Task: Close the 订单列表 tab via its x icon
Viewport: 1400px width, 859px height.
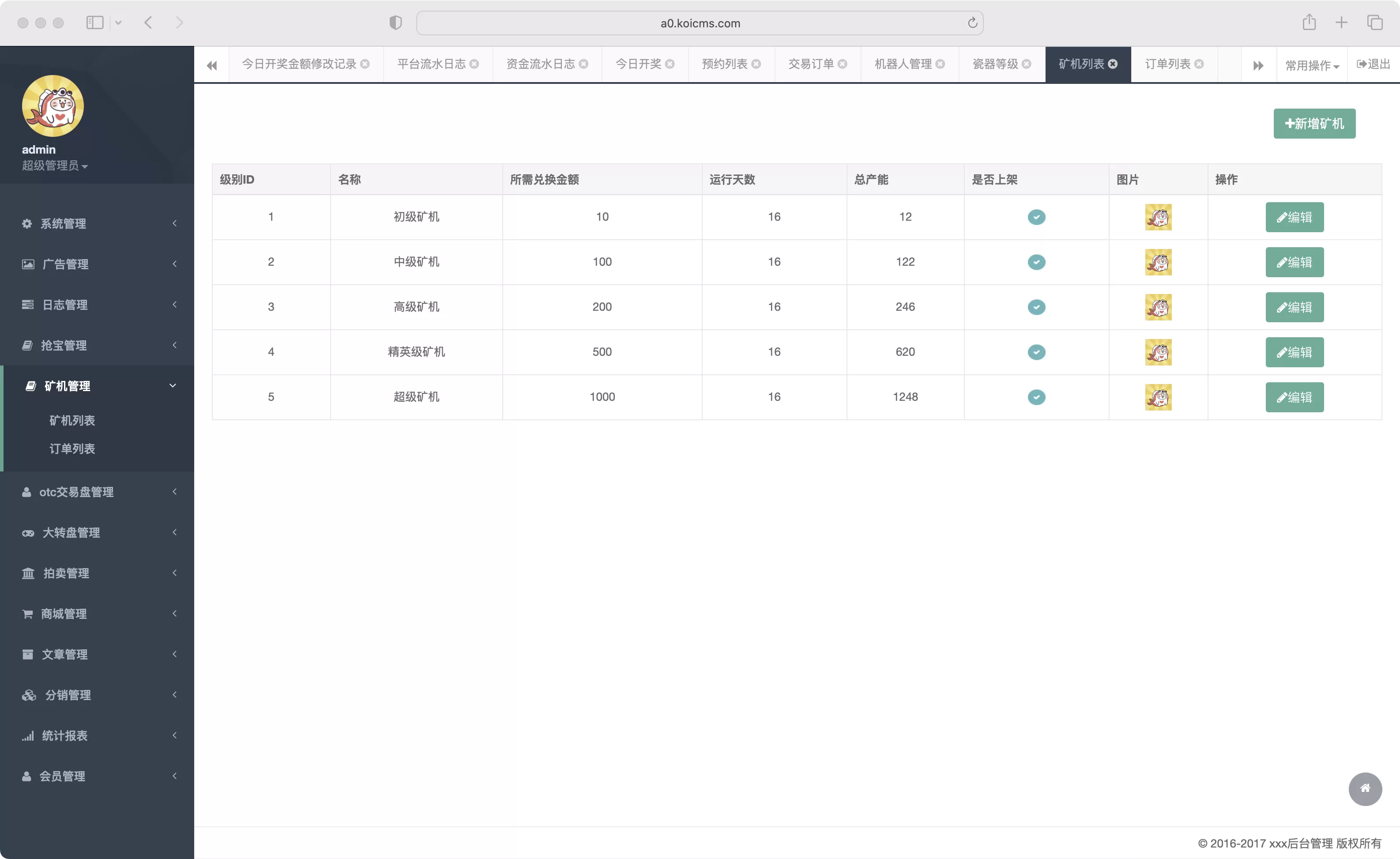Action: pos(1200,64)
